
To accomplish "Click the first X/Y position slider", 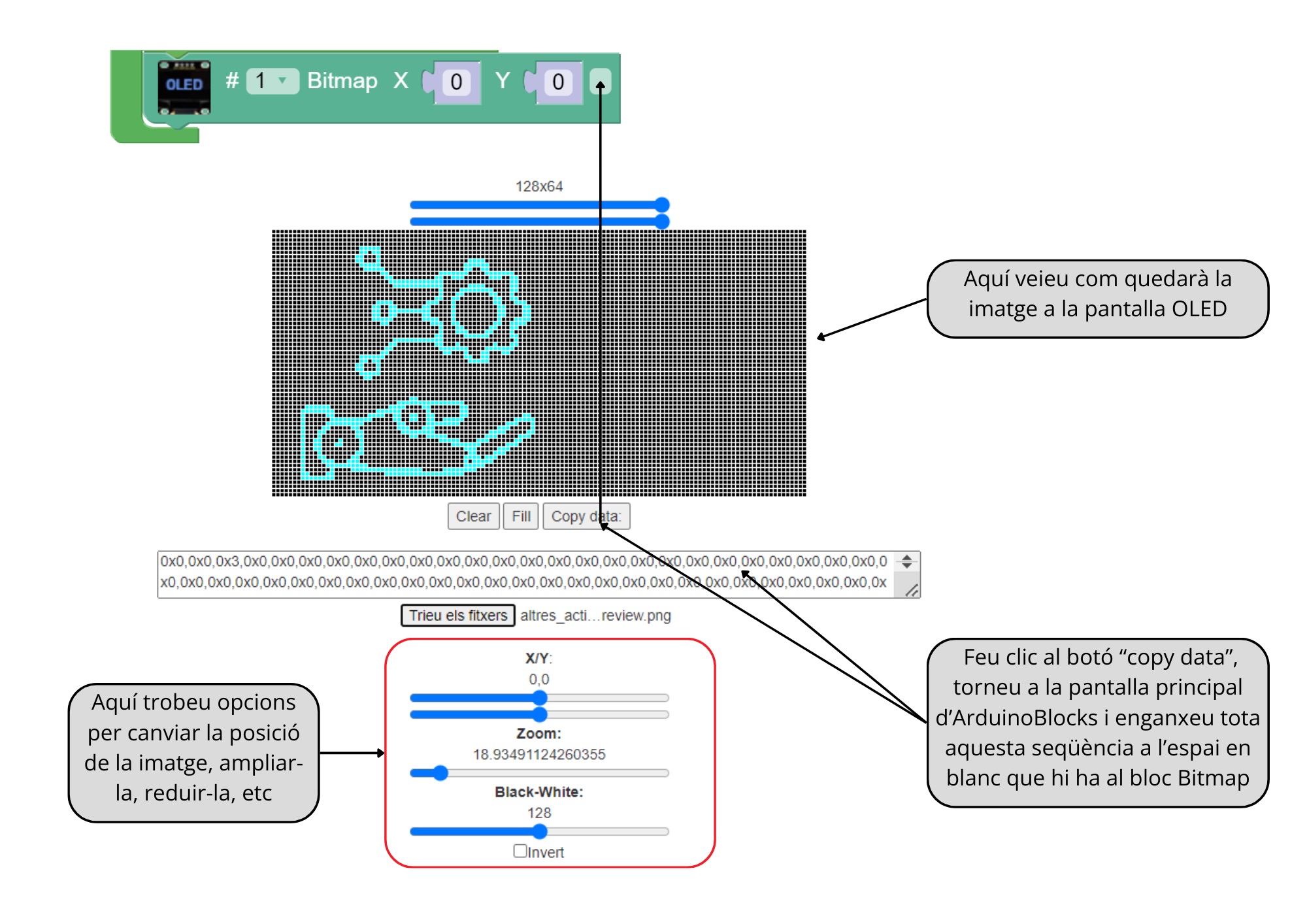I will 539,698.
